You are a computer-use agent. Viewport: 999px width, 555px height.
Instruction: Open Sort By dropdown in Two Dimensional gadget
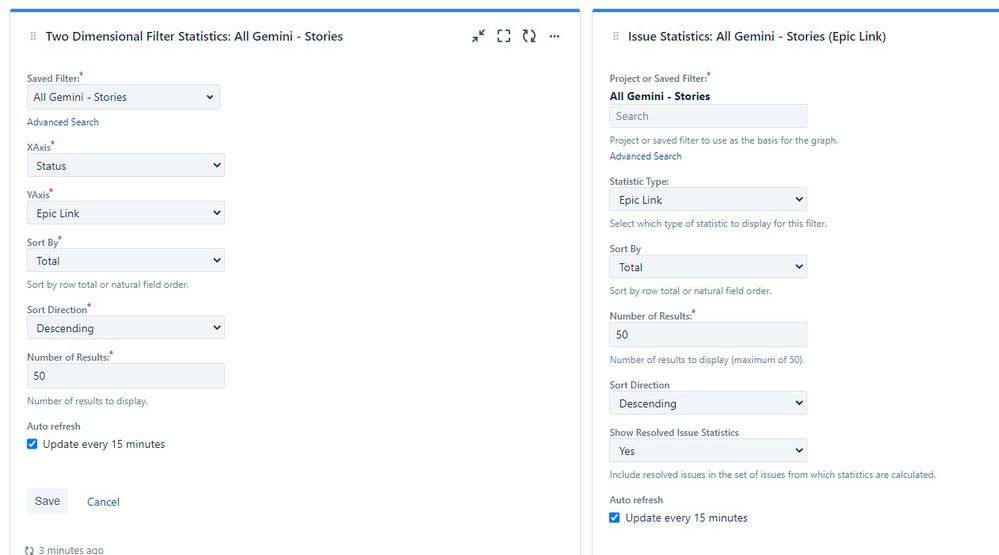click(126, 261)
